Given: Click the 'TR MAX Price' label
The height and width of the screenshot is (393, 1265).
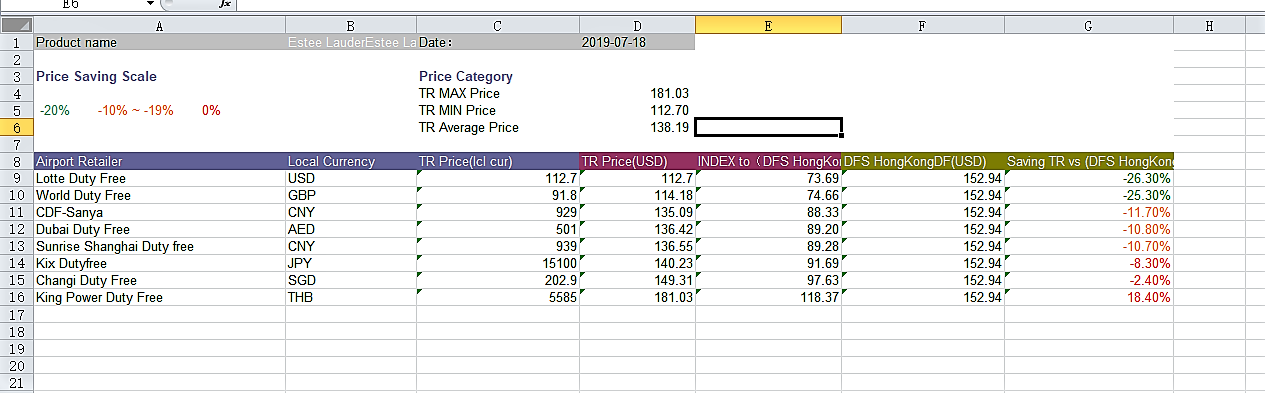Looking at the screenshot, I should coord(459,94).
